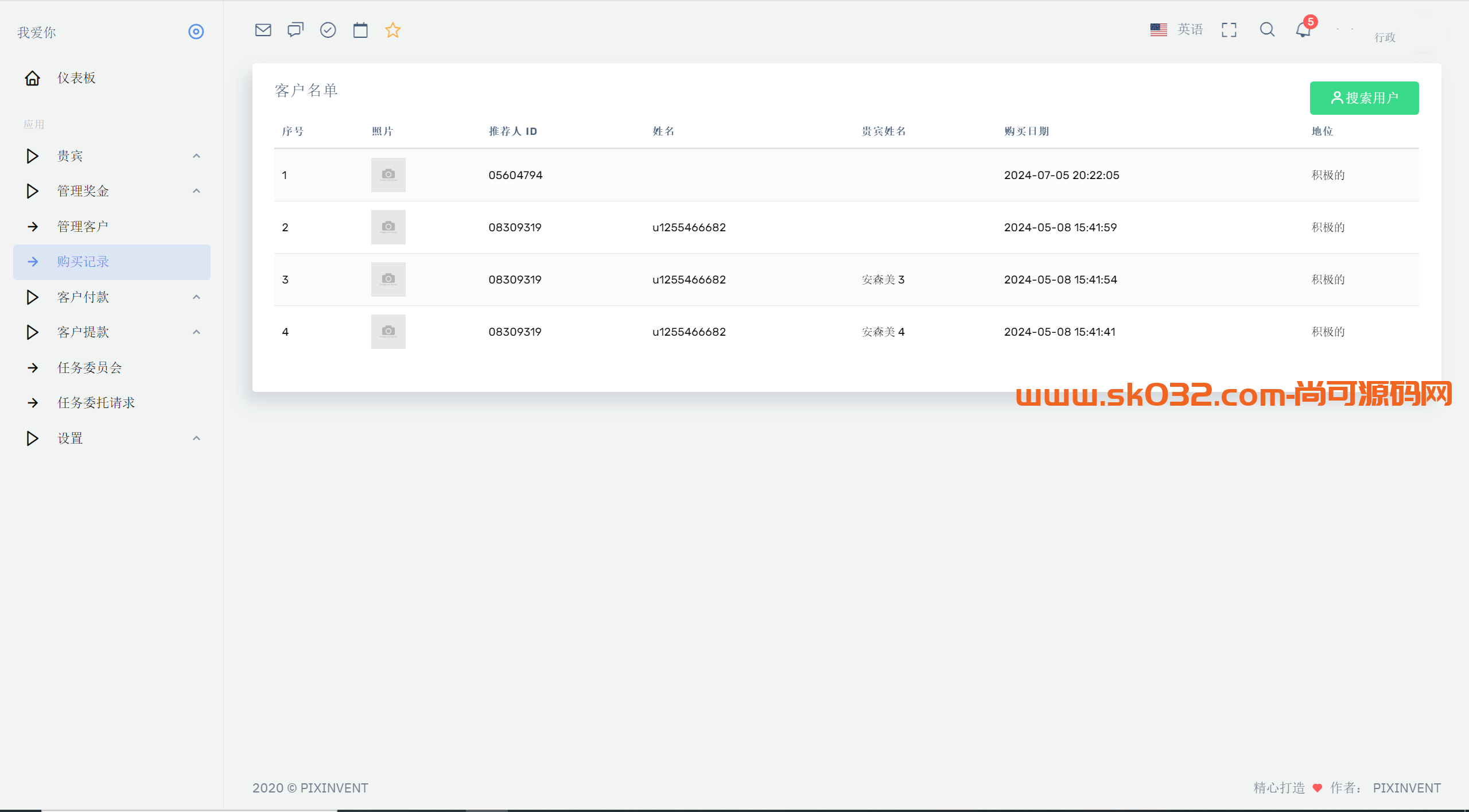Click the yellow star bookmark icon
The width and height of the screenshot is (1469, 812).
point(392,30)
